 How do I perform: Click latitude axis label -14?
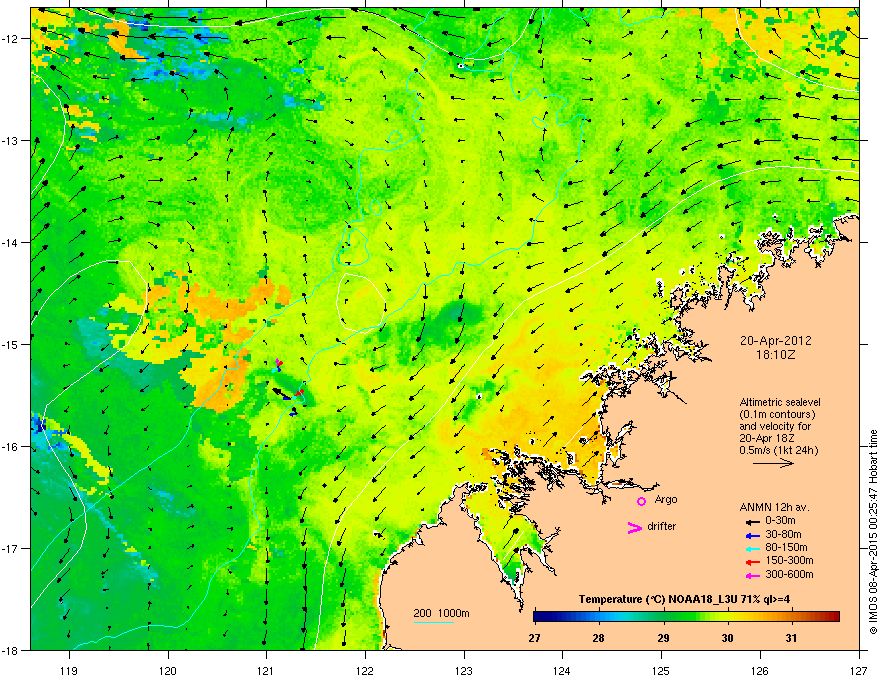point(10,242)
